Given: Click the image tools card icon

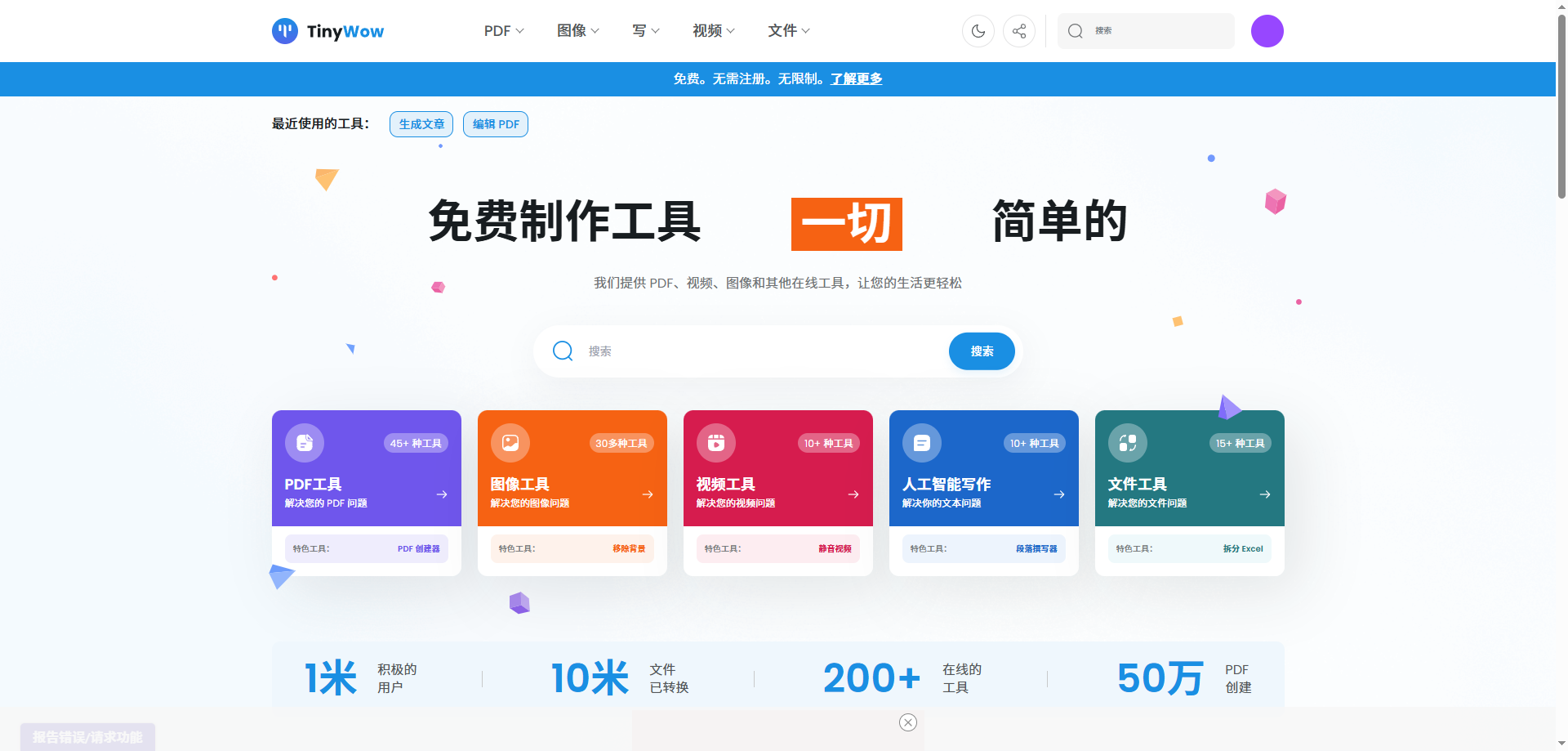Looking at the screenshot, I should point(510,443).
